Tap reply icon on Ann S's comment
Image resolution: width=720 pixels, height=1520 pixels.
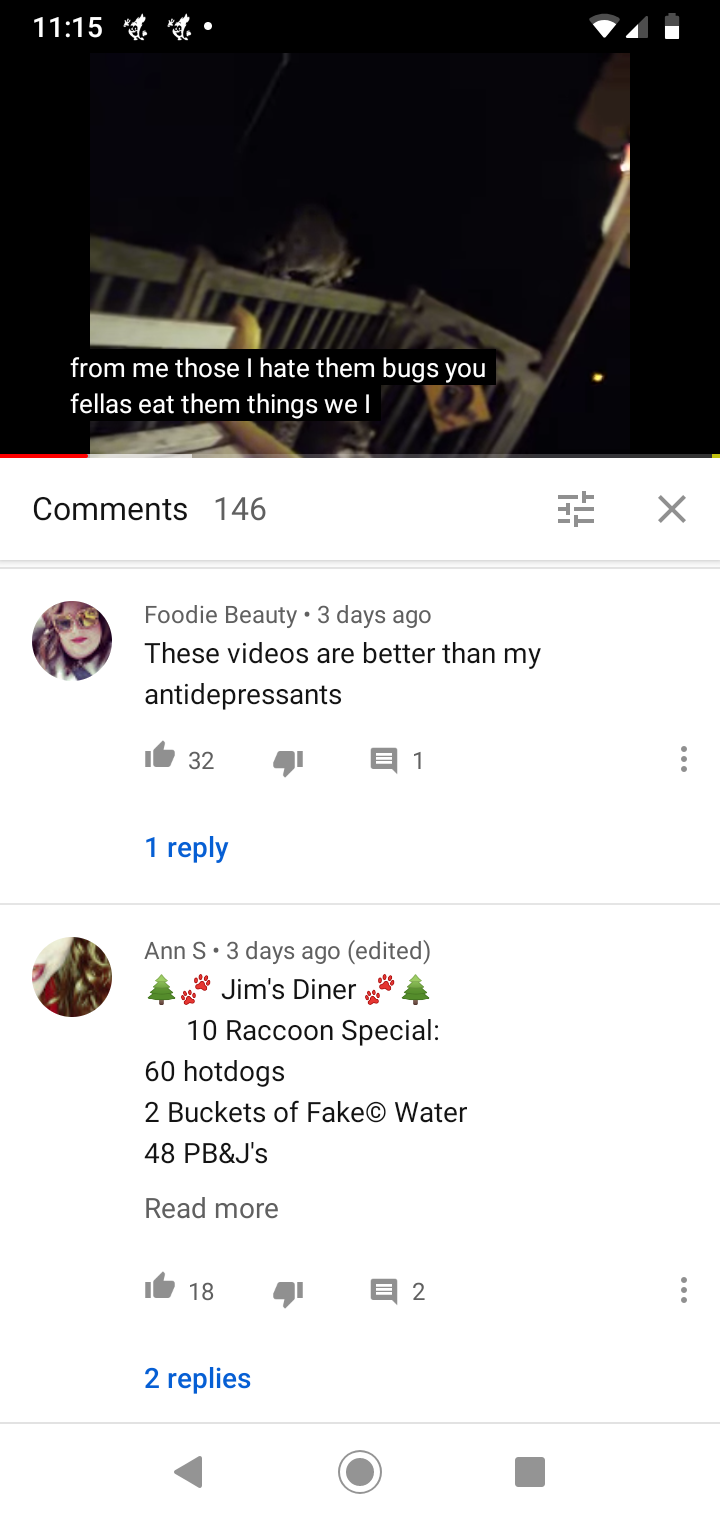[384, 1292]
